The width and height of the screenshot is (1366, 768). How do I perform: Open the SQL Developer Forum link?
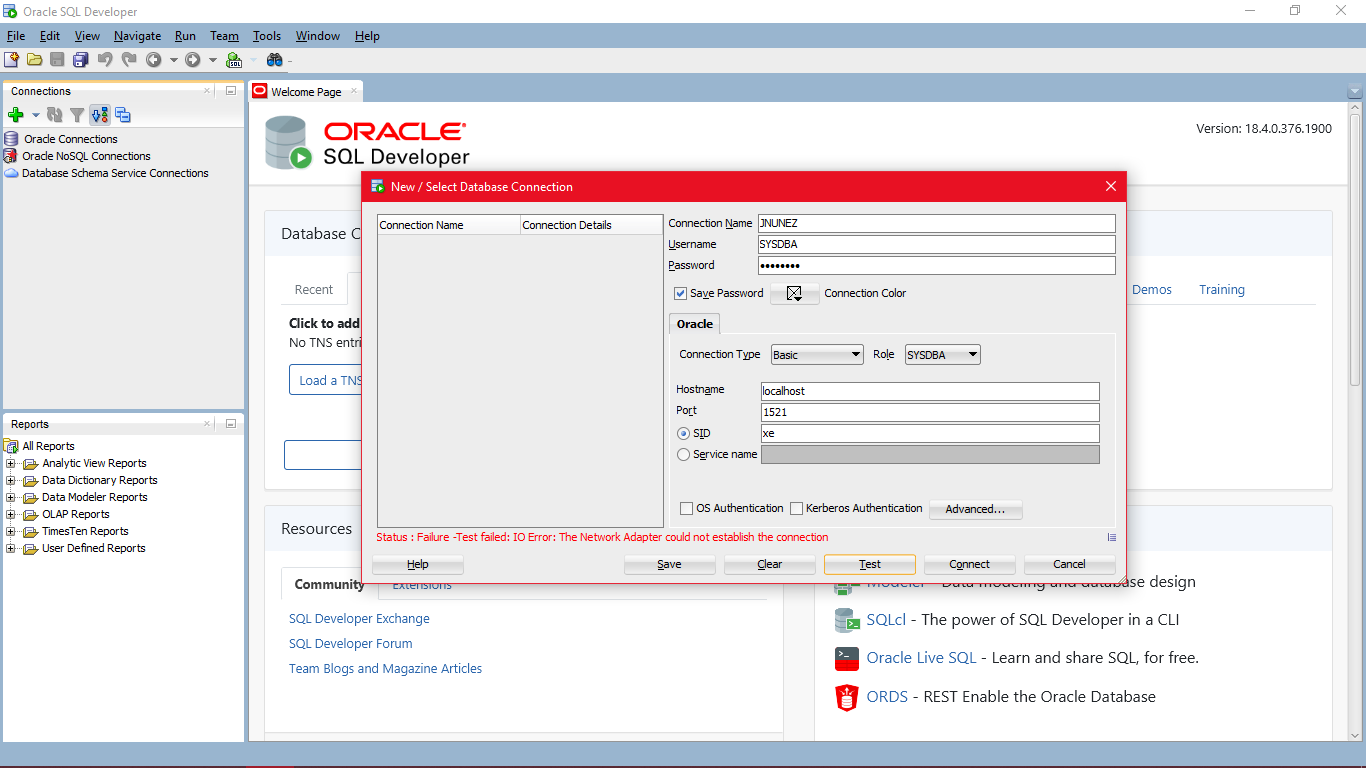[x=351, y=644]
